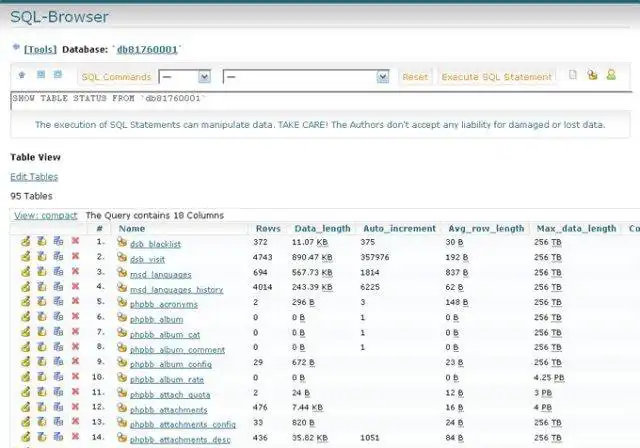Click the red X delete icon for dsb_blacklist
The width and height of the screenshot is (640, 448).
75,241
